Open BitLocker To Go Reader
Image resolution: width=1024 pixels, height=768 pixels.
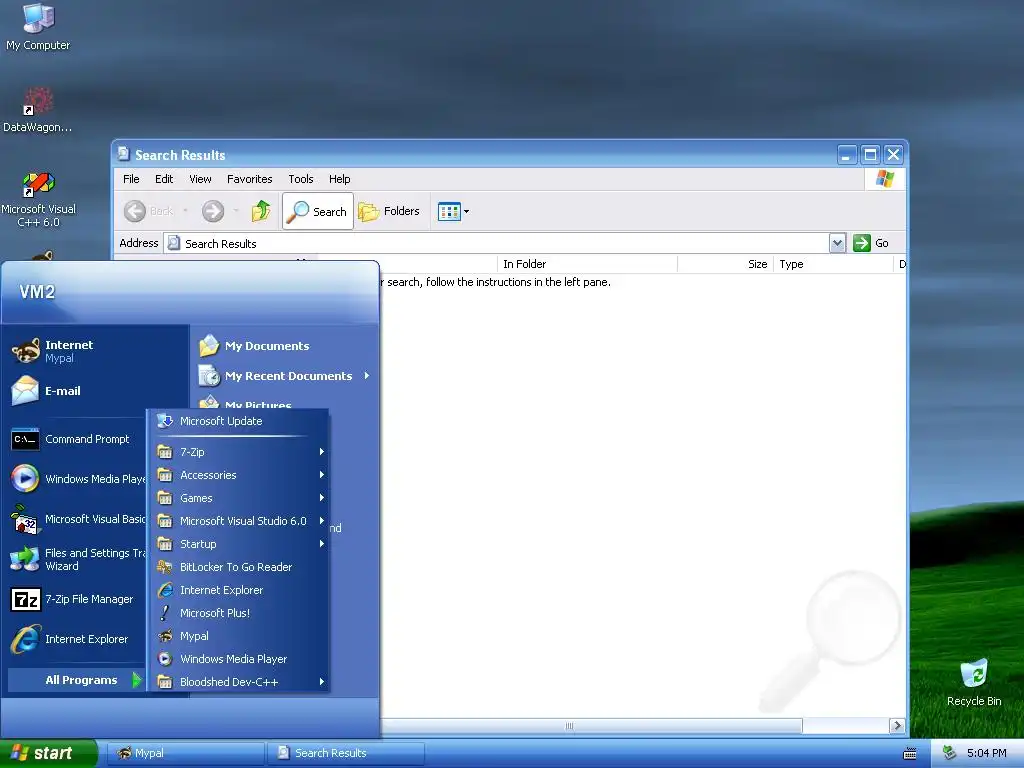[240, 567]
